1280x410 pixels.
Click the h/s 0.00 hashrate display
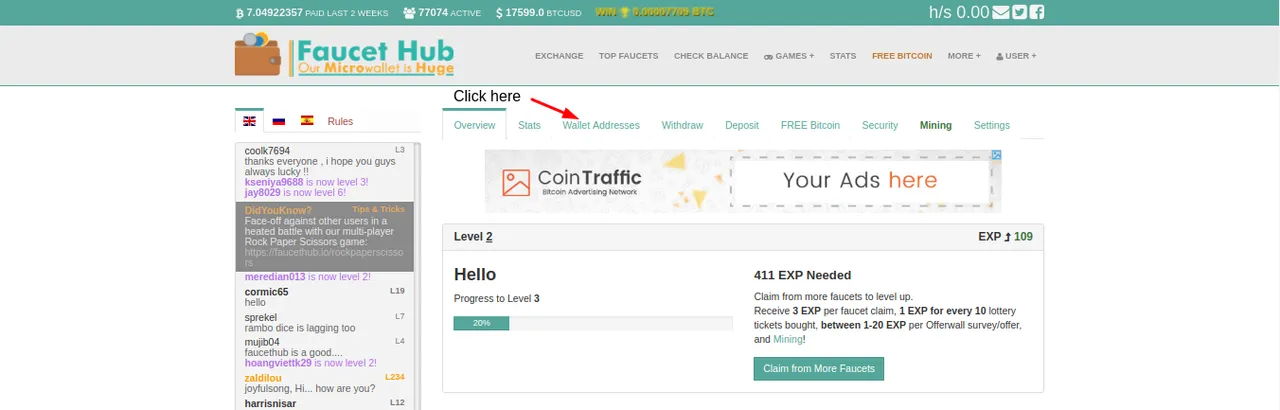[958, 13]
